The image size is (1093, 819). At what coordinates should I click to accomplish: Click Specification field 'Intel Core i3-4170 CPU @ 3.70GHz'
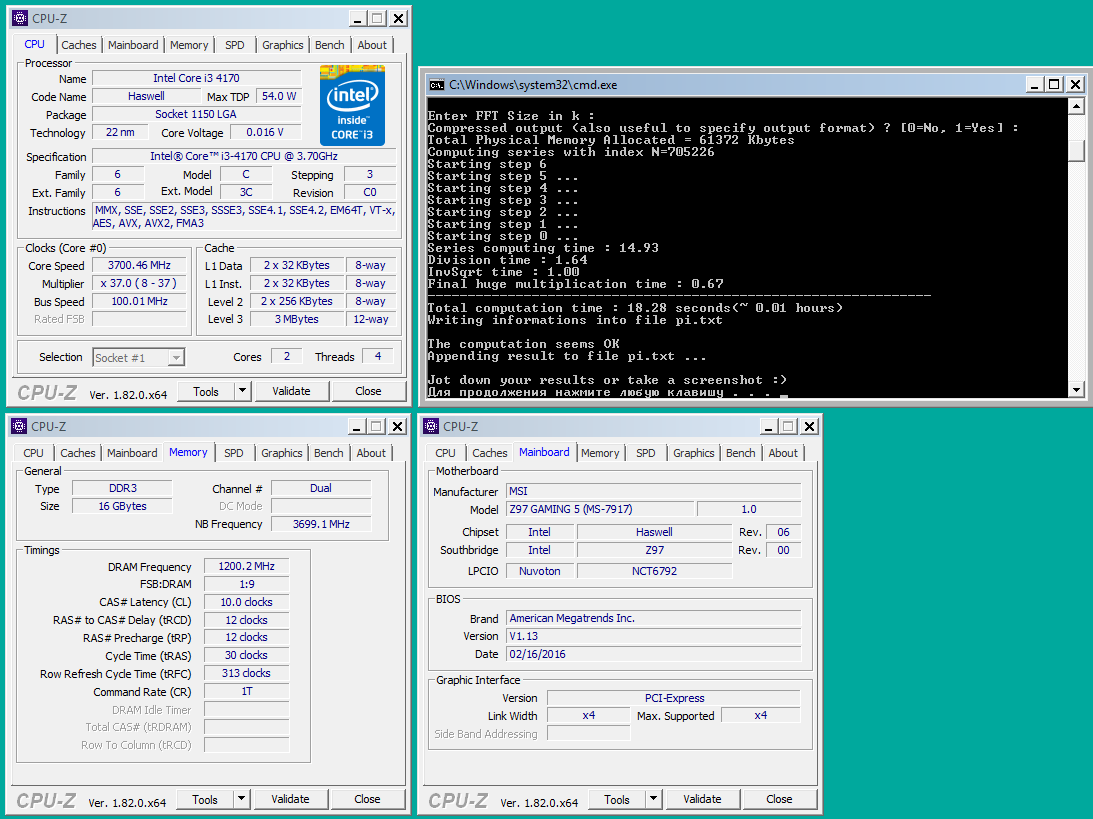pyautogui.click(x=244, y=156)
